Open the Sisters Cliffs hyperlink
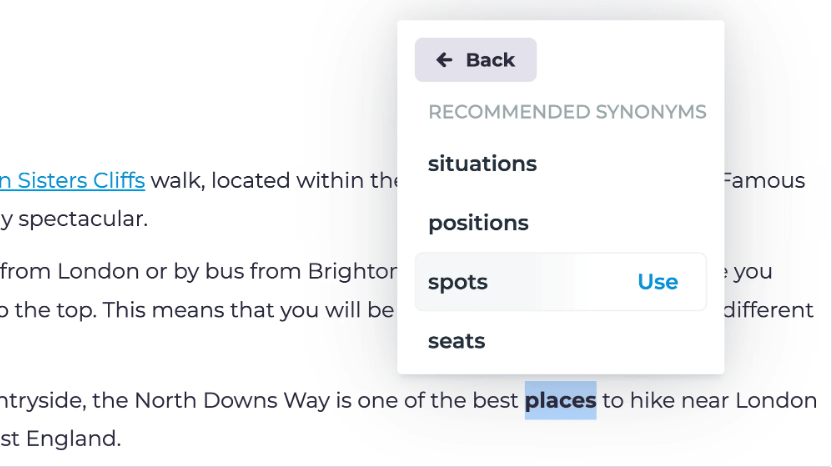The image size is (832, 467). pos(72,181)
